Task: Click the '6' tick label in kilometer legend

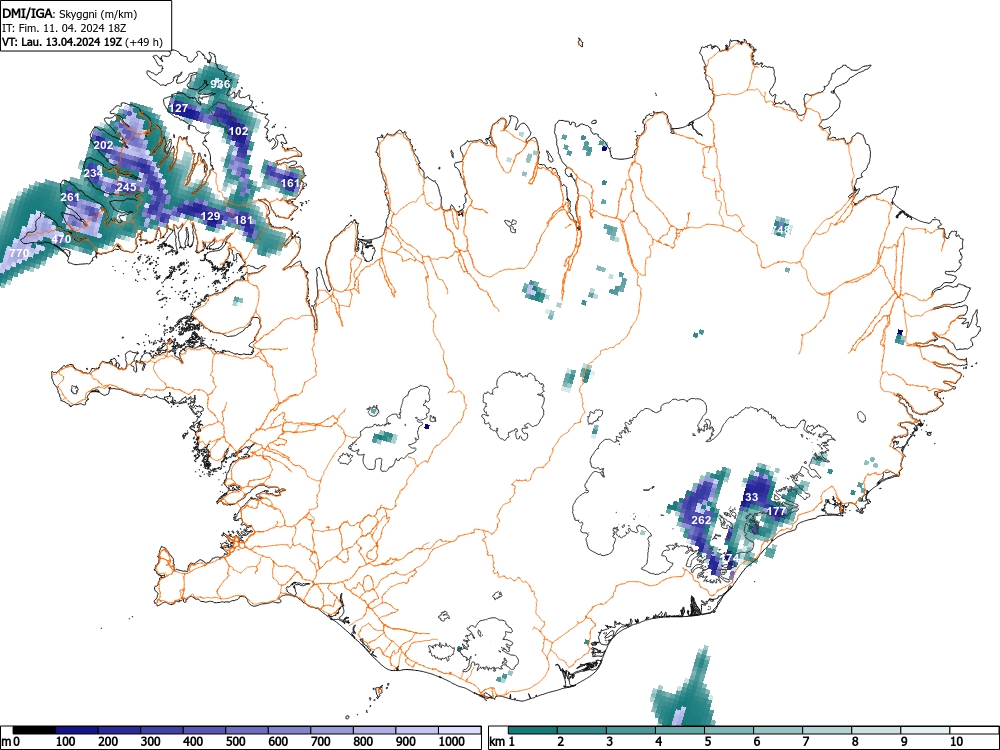Action: [756, 742]
